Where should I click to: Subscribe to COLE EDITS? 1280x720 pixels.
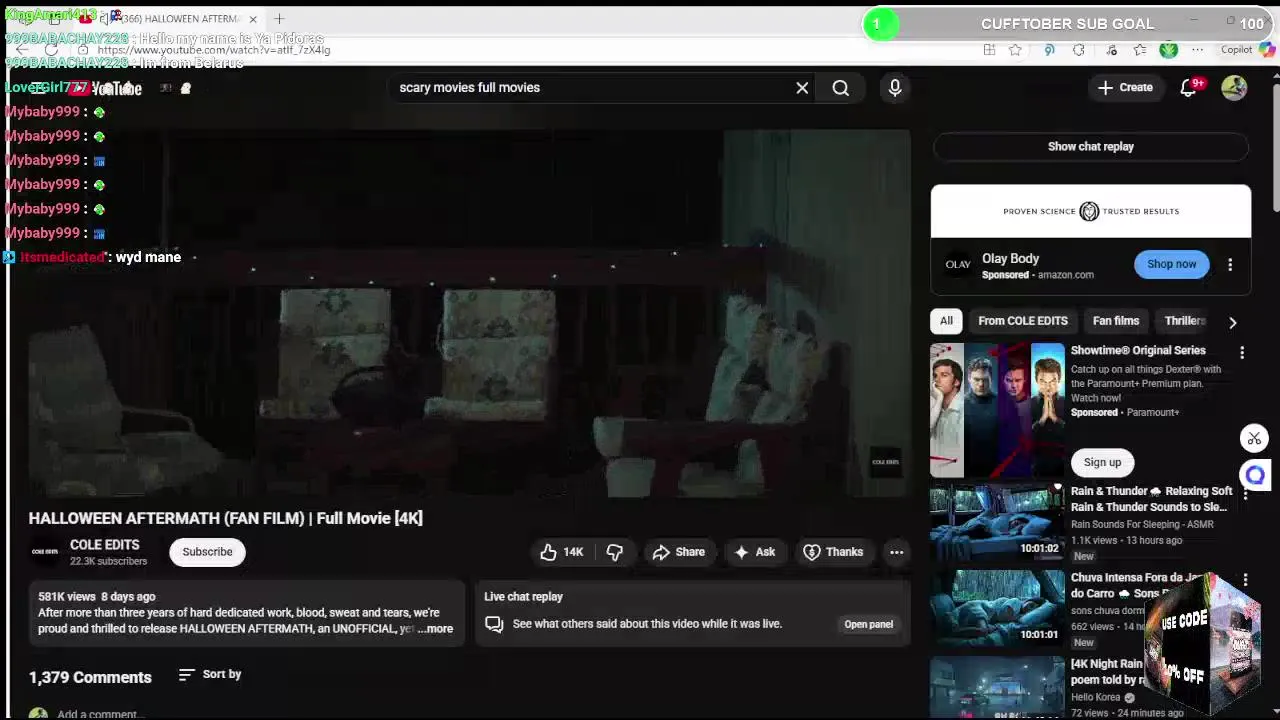tap(207, 552)
